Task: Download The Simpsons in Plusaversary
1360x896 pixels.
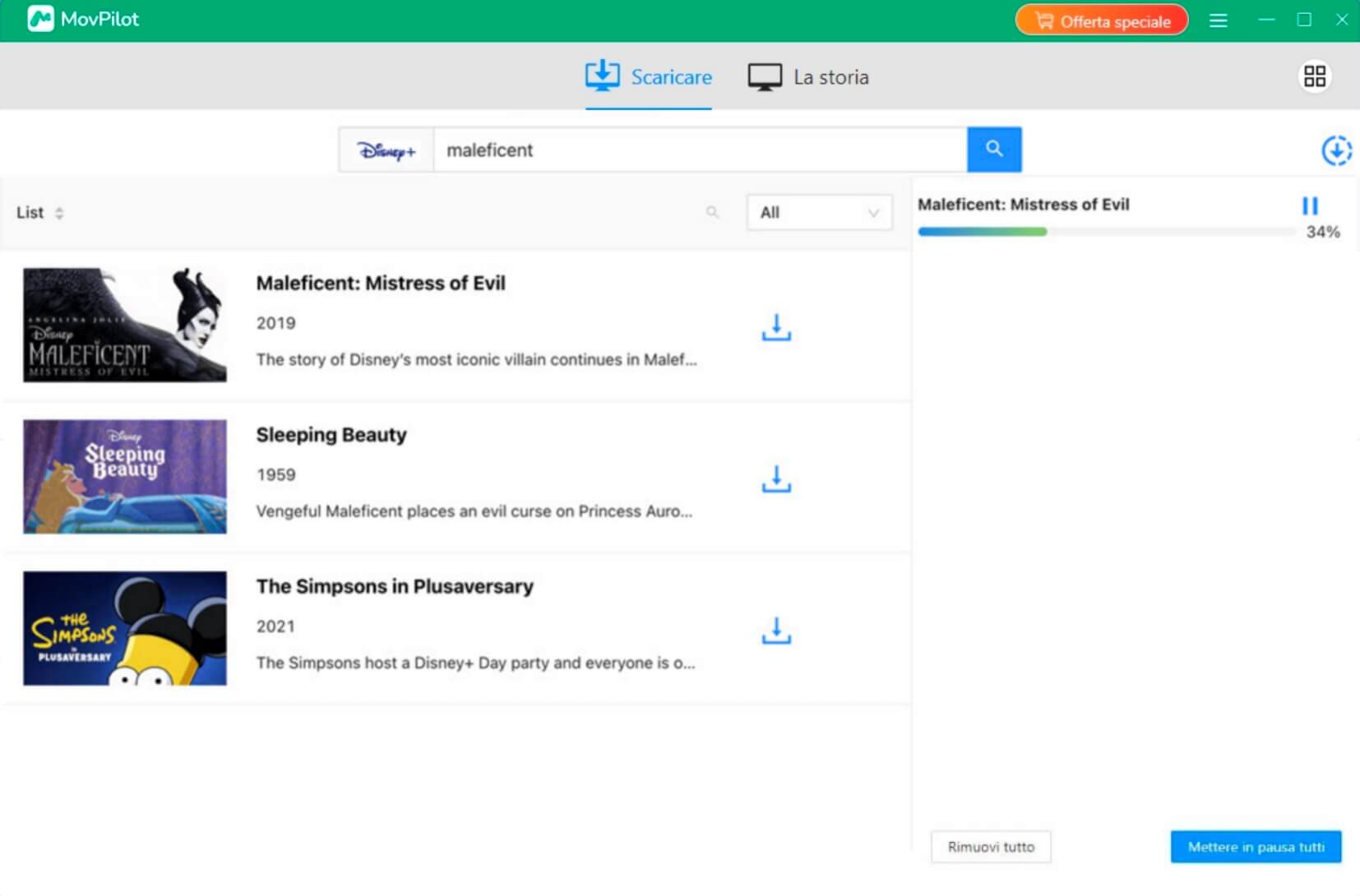Action: [776, 630]
